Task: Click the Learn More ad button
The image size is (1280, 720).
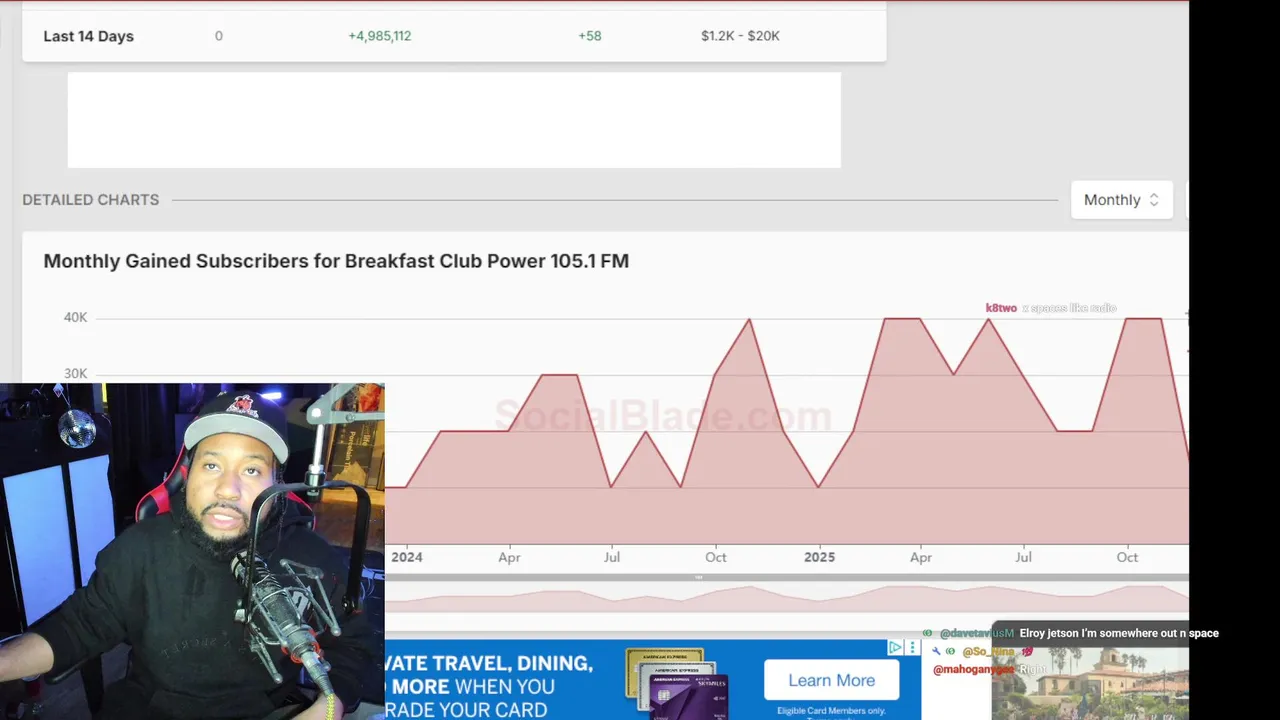Action: tap(831, 680)
